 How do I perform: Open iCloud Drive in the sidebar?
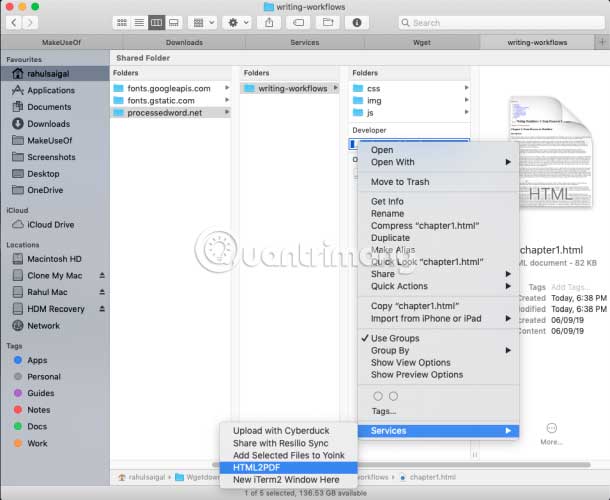[x=54, y=225]
